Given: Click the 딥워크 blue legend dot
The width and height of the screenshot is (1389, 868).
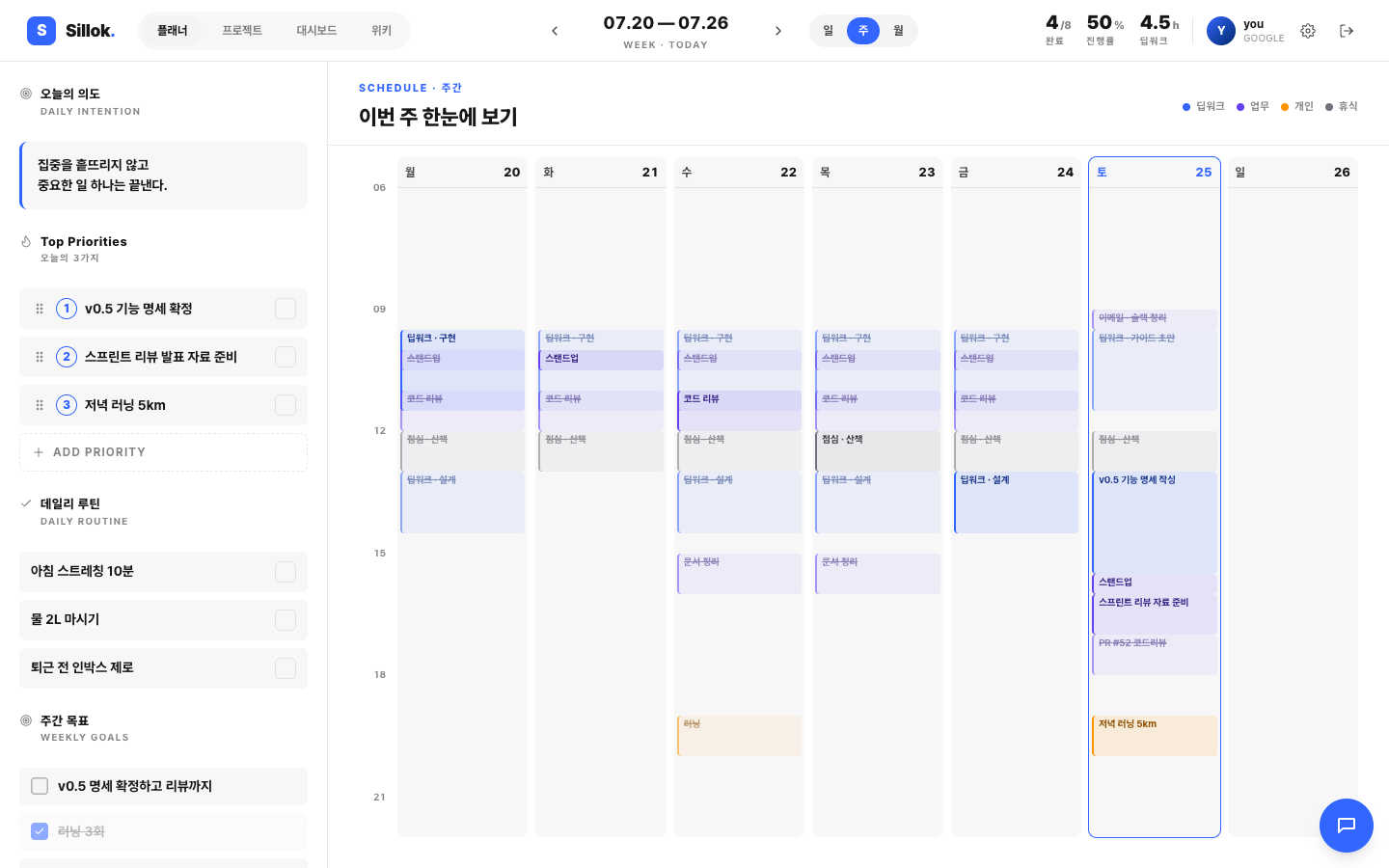Looking at the screenshot, I should click(1186, 107).
